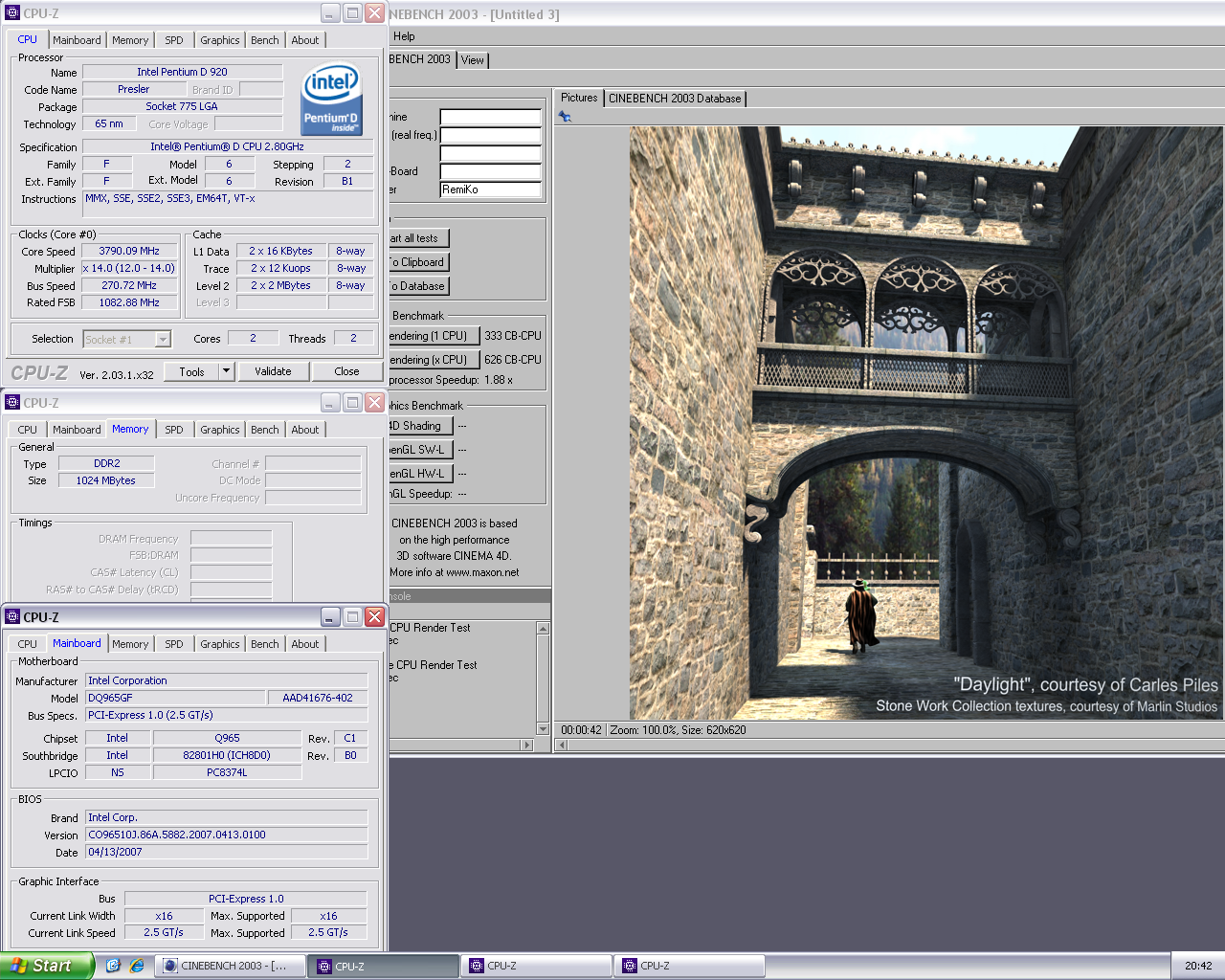Click the rendered Daylight picture
1225x980 pixels.
(x=925, y=423)
